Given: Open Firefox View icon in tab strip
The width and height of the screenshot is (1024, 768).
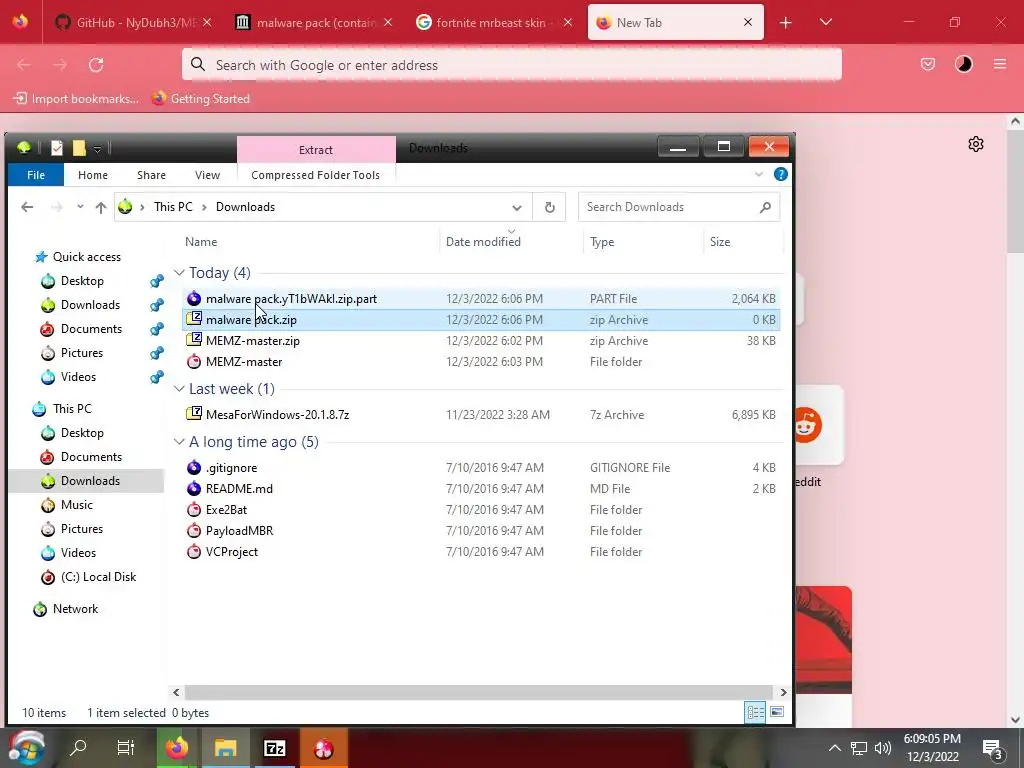Looking at the screenshot, I should point(20,22).
